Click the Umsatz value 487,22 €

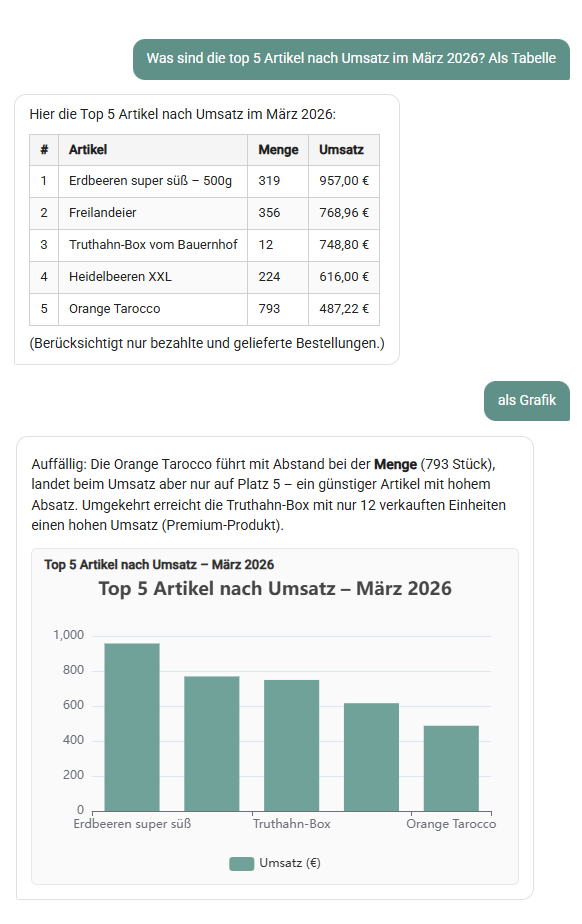[x=344, y=309]
